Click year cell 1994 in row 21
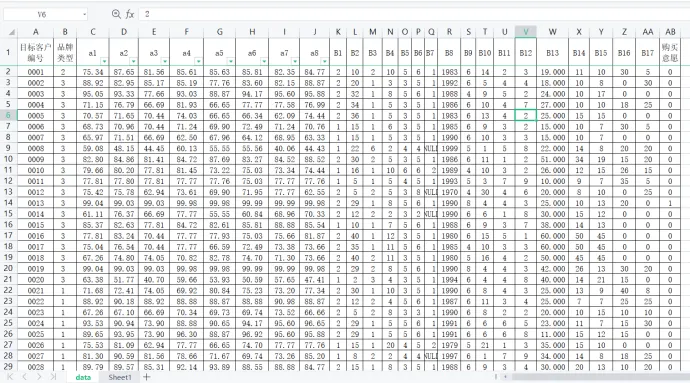This screenshot has height=383, width=690. [449, 280]
